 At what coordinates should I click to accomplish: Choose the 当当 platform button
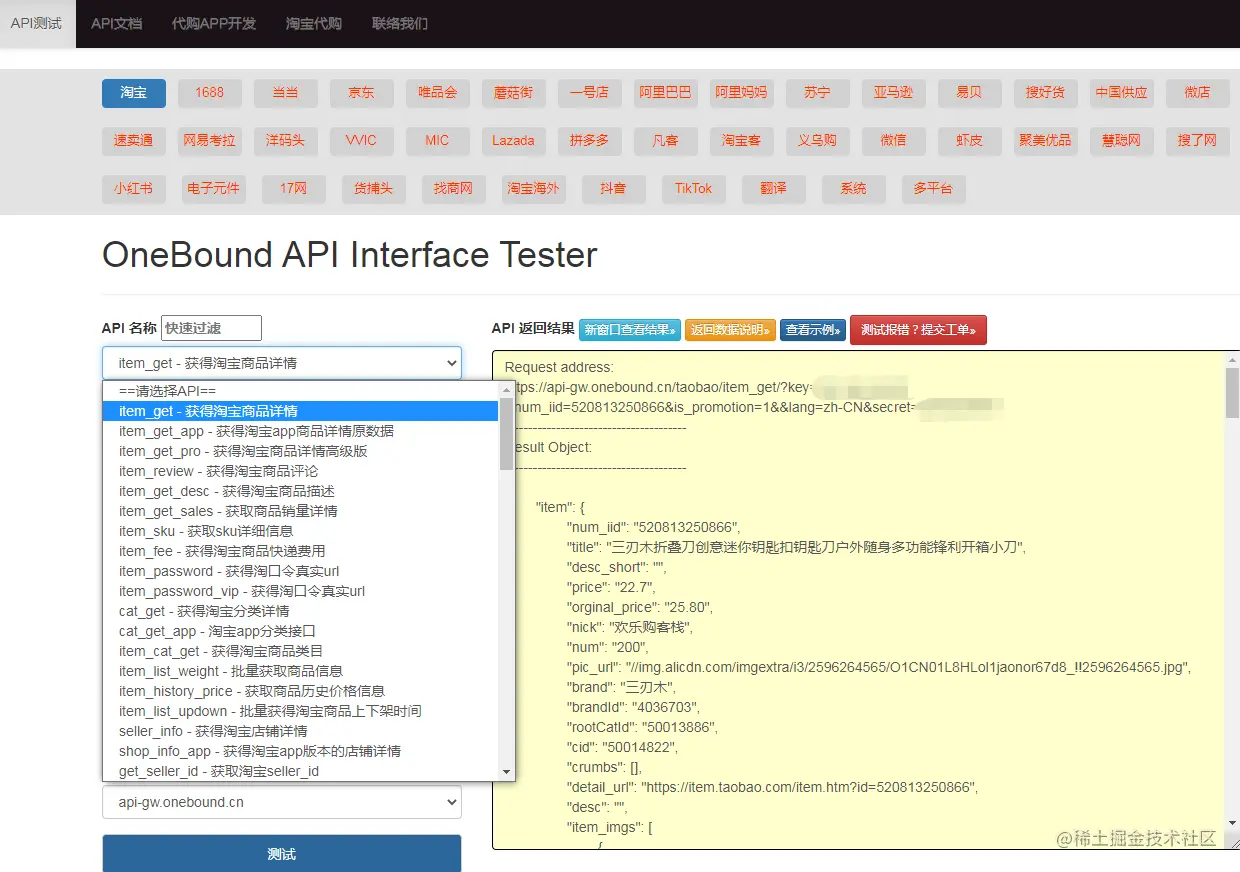tap(286, 93)
